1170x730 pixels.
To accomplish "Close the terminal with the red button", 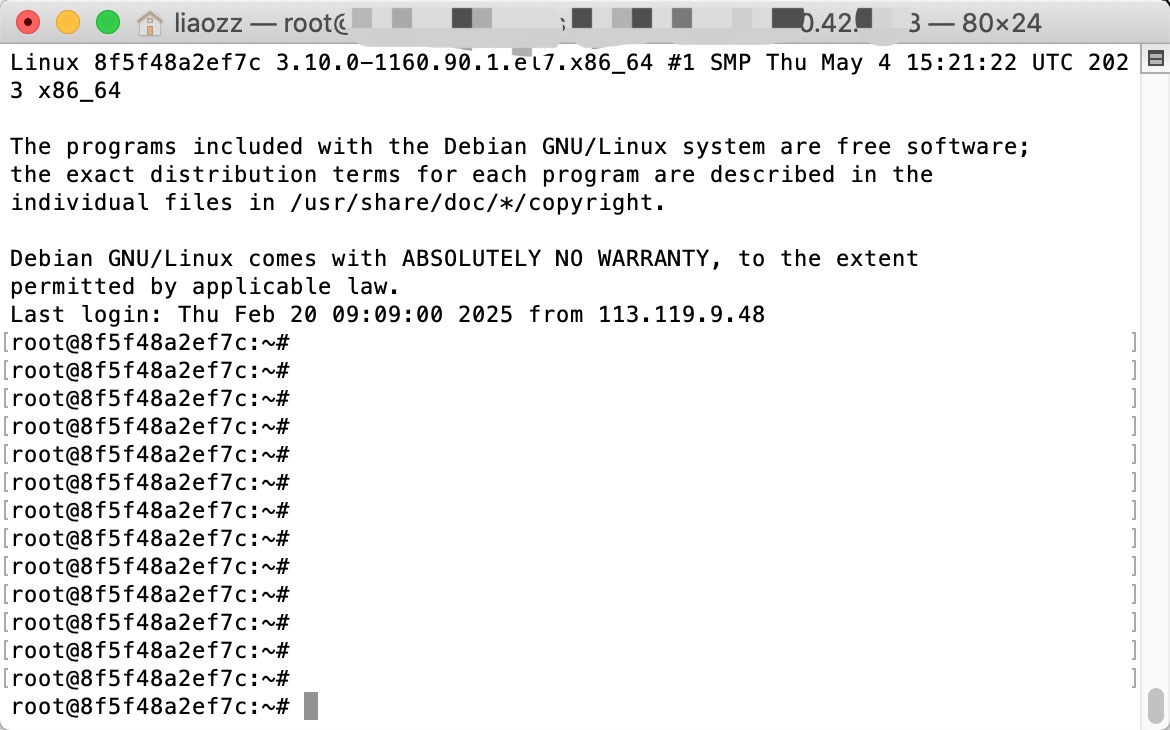I will coord(28,22).
